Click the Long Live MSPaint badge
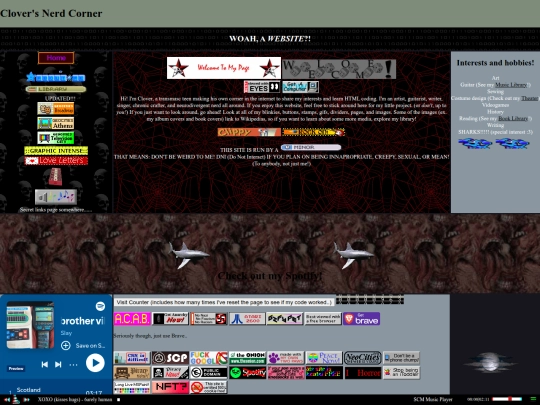The height and width of the screenshot is (405, 540). coord(132,387)
